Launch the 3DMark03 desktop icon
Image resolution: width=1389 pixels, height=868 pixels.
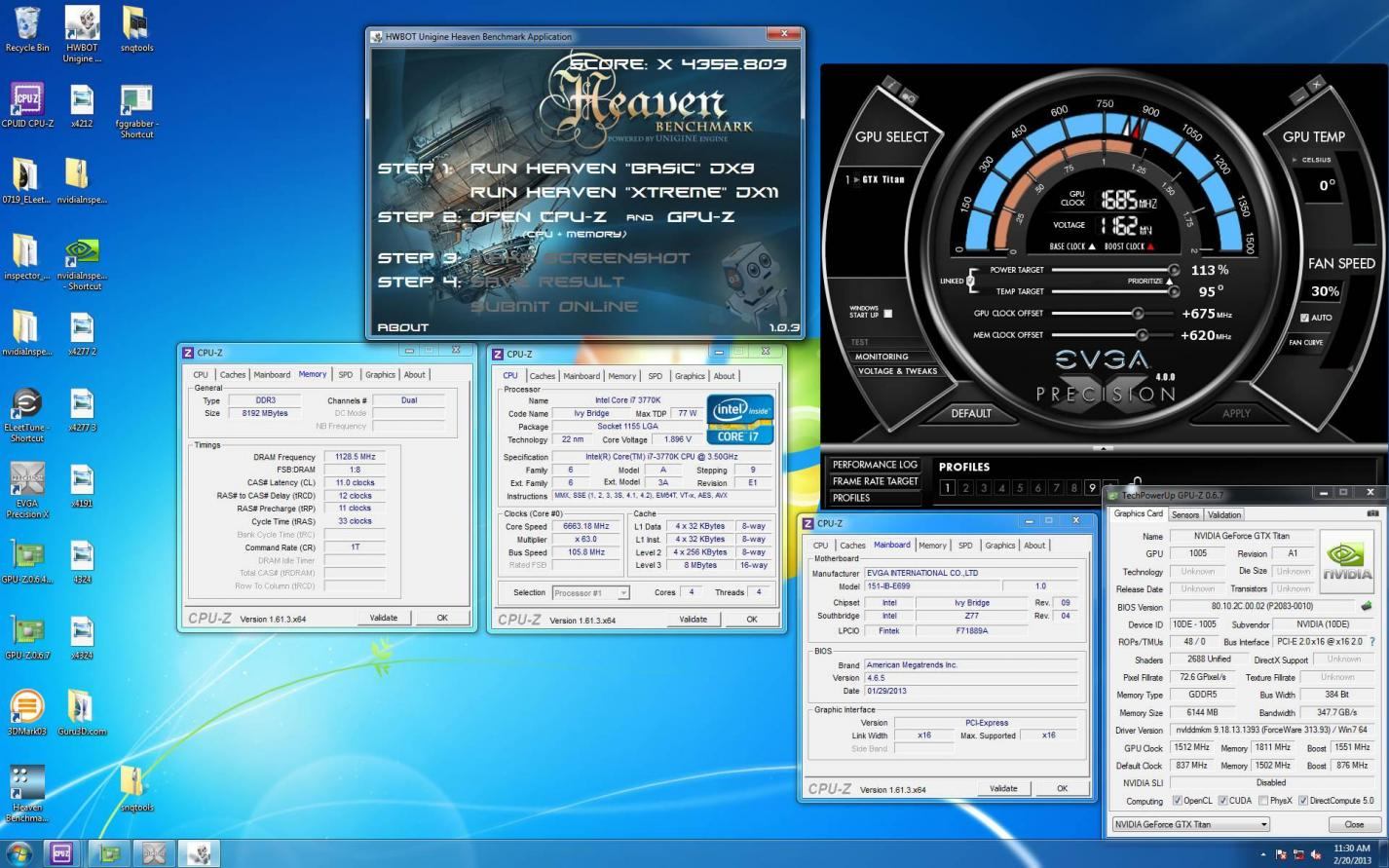(27, 713)
